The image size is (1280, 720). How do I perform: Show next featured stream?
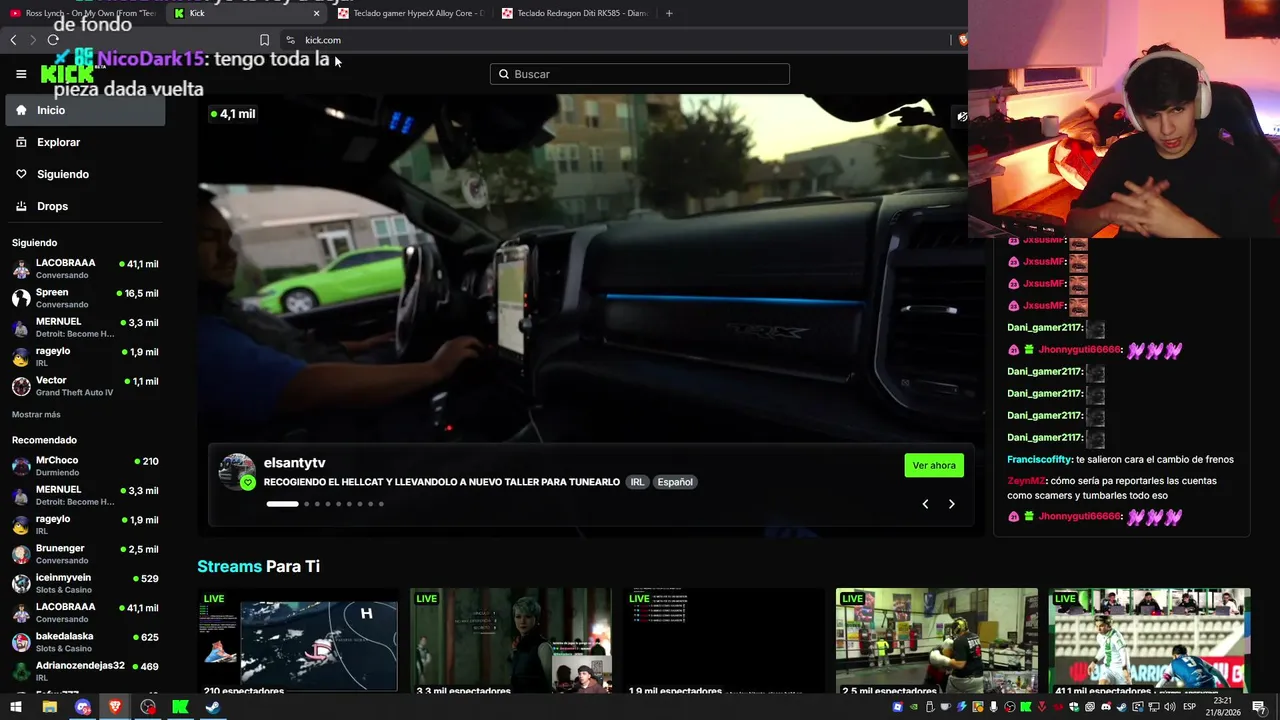pos(951,504)
